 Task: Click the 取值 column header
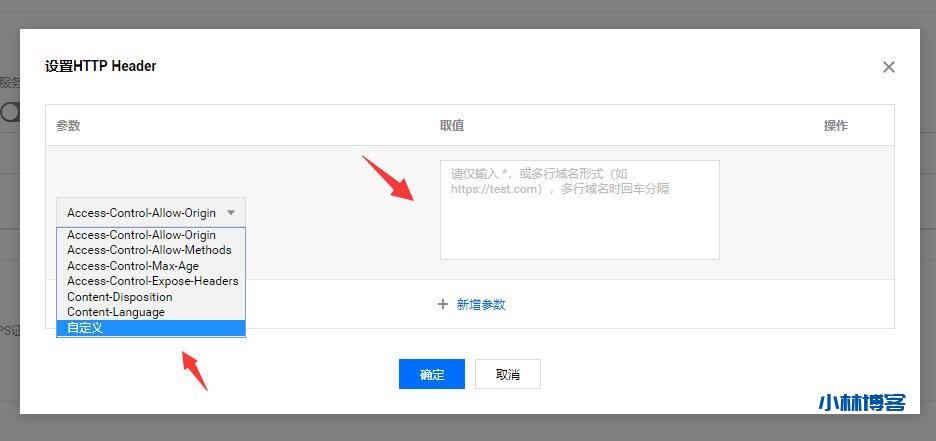pyautogui.click(x=452, y=126)
